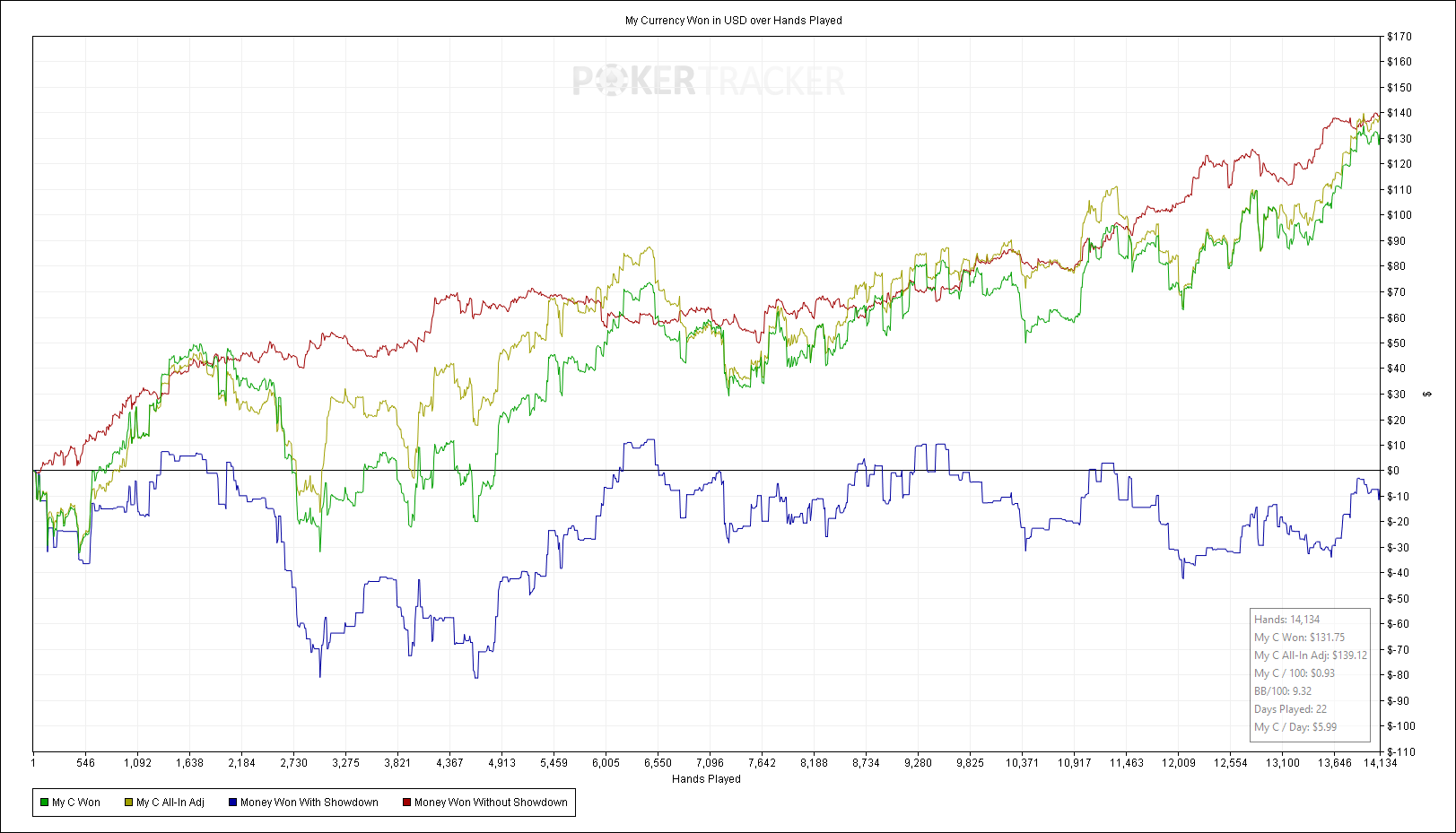Screen dimensions: 1456x833
Task: Click the Days Played: 22 stat line
Action: pos(1290,709)
